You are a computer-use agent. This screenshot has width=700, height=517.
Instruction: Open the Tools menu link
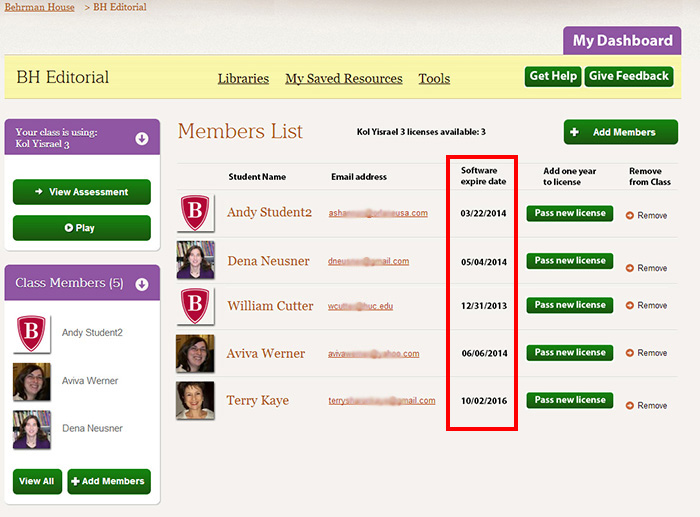(434, 79)
